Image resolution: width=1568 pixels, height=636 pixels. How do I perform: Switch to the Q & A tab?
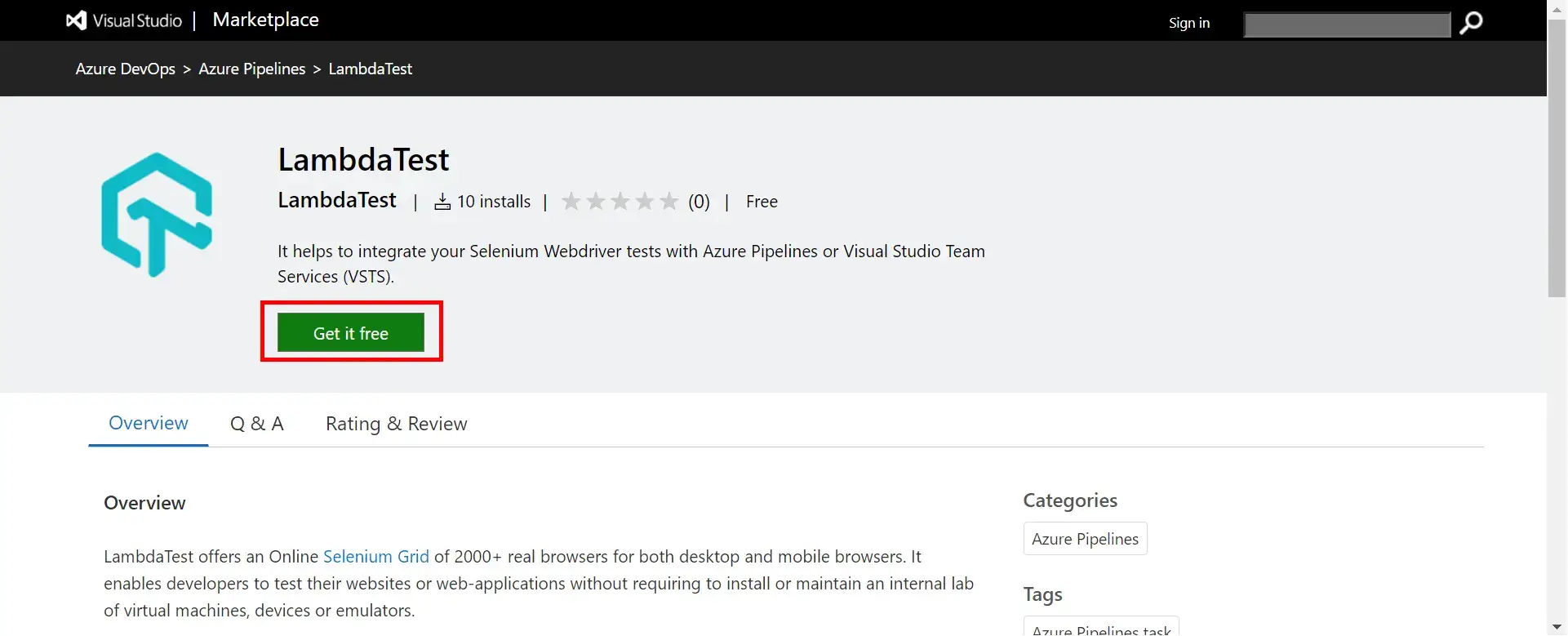(x=256, y=423)
